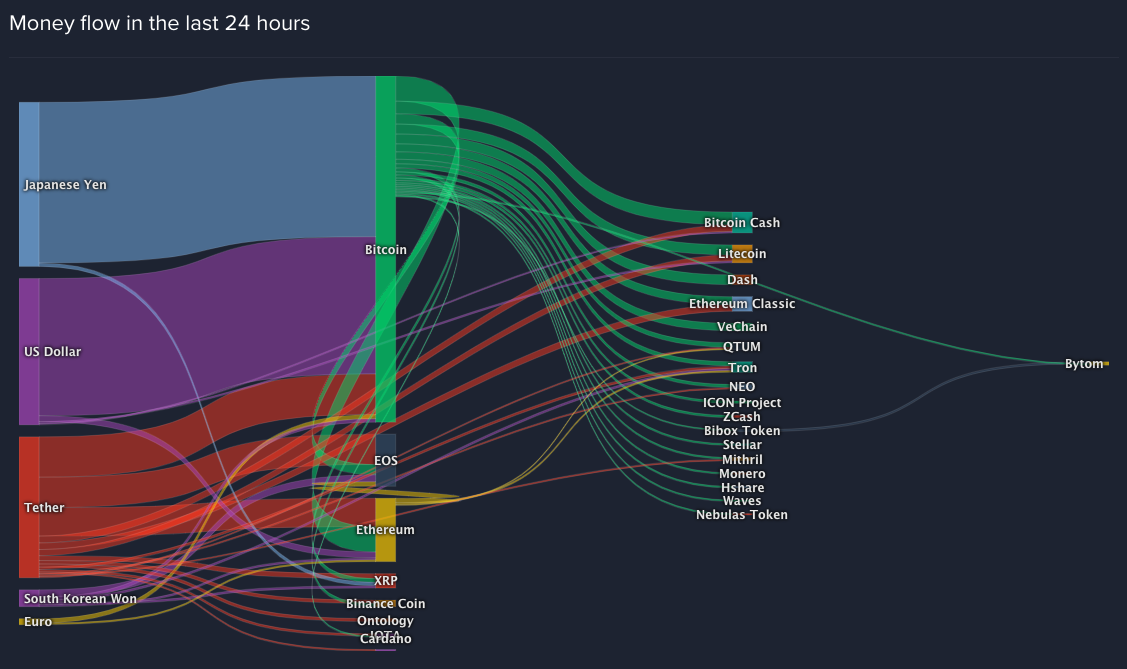Click the Hshare node label
Image resolution: width=1127 pixels, height=669 pixels.
[x=742, y=487]
